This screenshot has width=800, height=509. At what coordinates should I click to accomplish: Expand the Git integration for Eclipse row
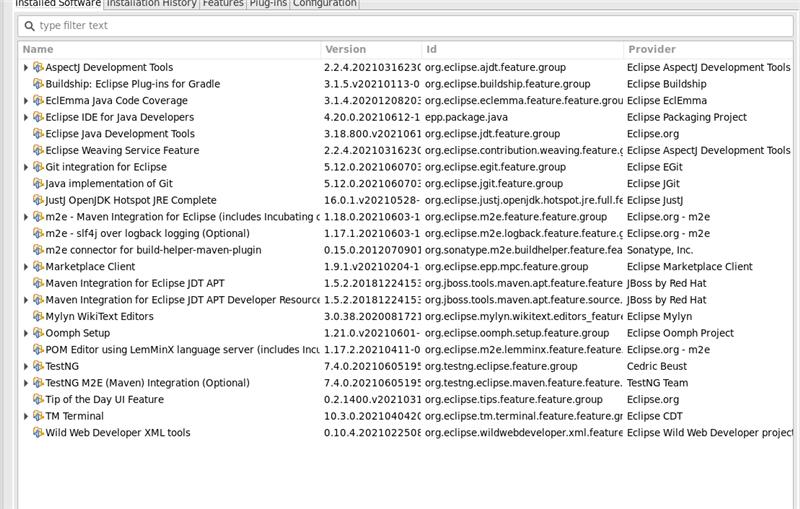pyautogui.click(x=26, y=167)
